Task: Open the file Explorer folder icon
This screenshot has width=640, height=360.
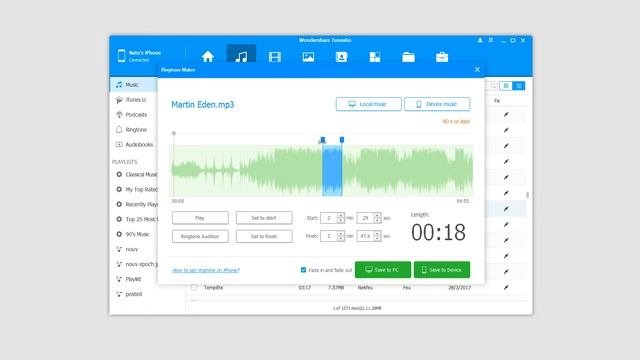Action: 408,57
